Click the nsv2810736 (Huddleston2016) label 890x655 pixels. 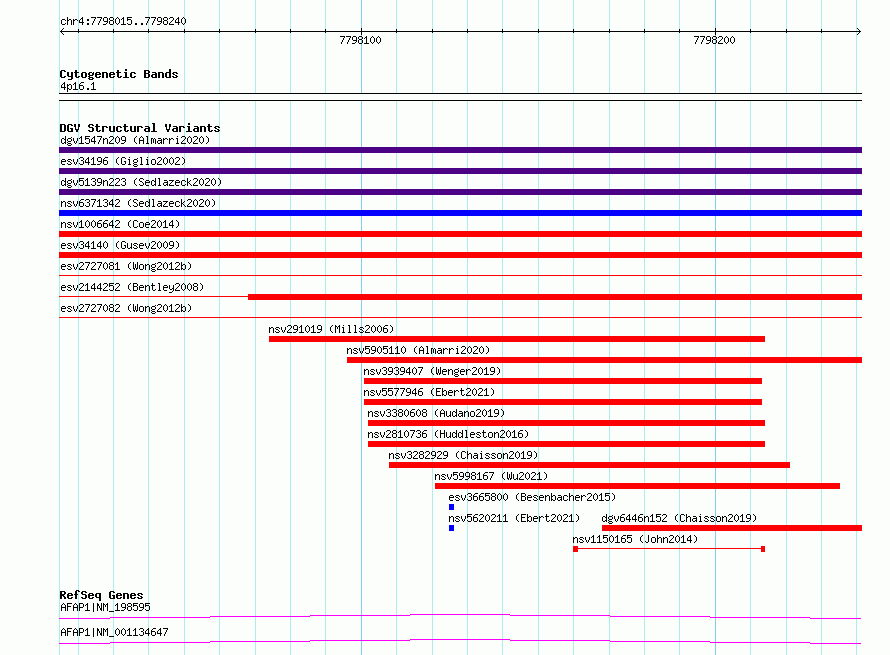click(448, 434)
